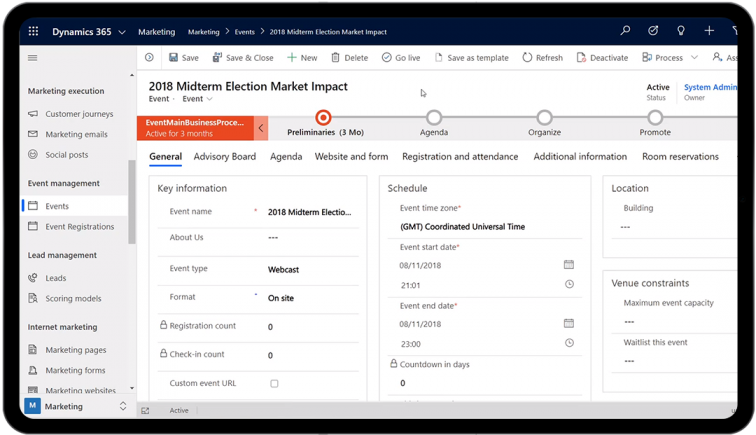Image resolution: width=756 pixels, height=435 pixels.
Task: Click the search magnifier icon in header
Action: pyautogui.click(x=625, y=31)
